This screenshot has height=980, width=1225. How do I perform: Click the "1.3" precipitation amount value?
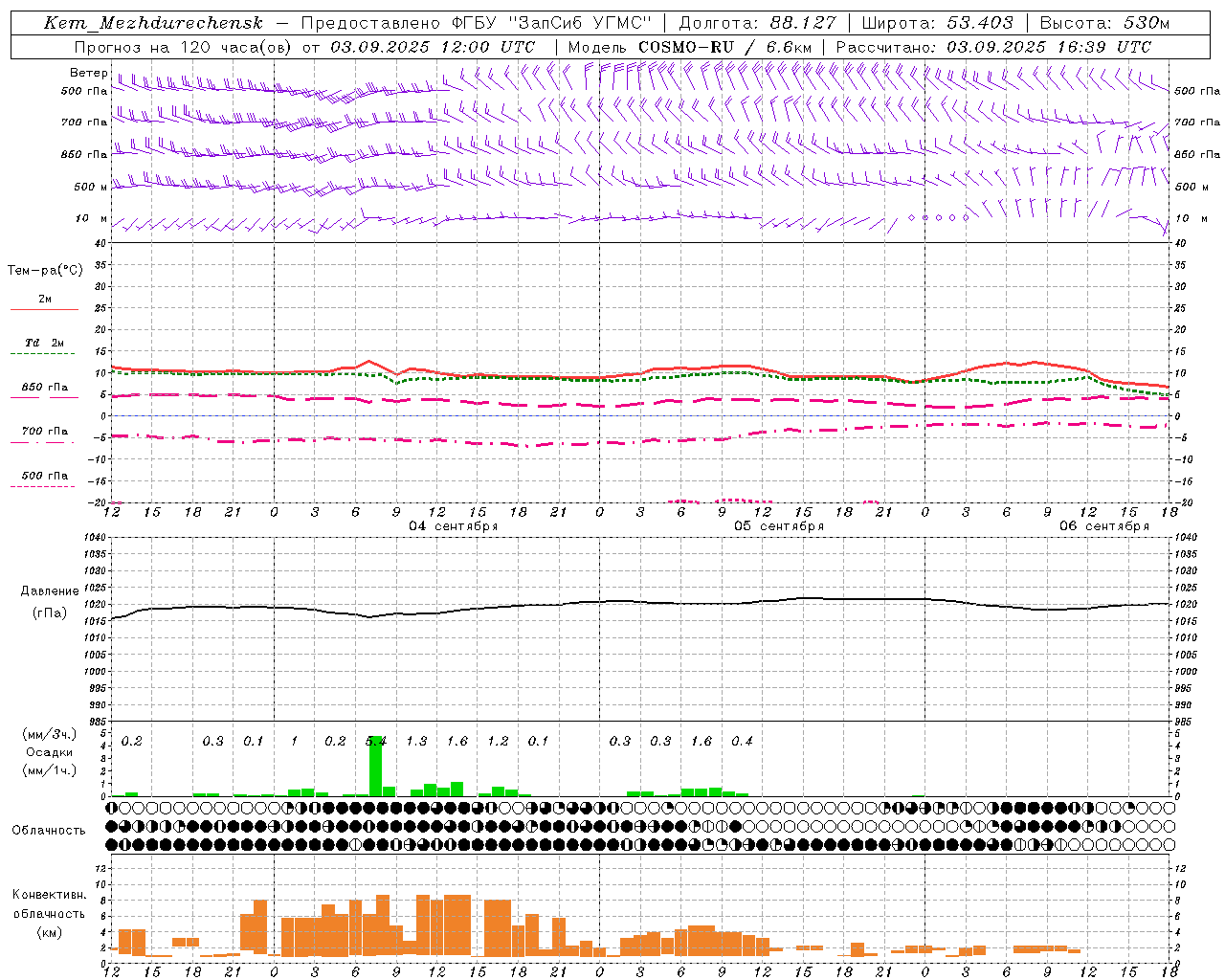click(416, 741)
